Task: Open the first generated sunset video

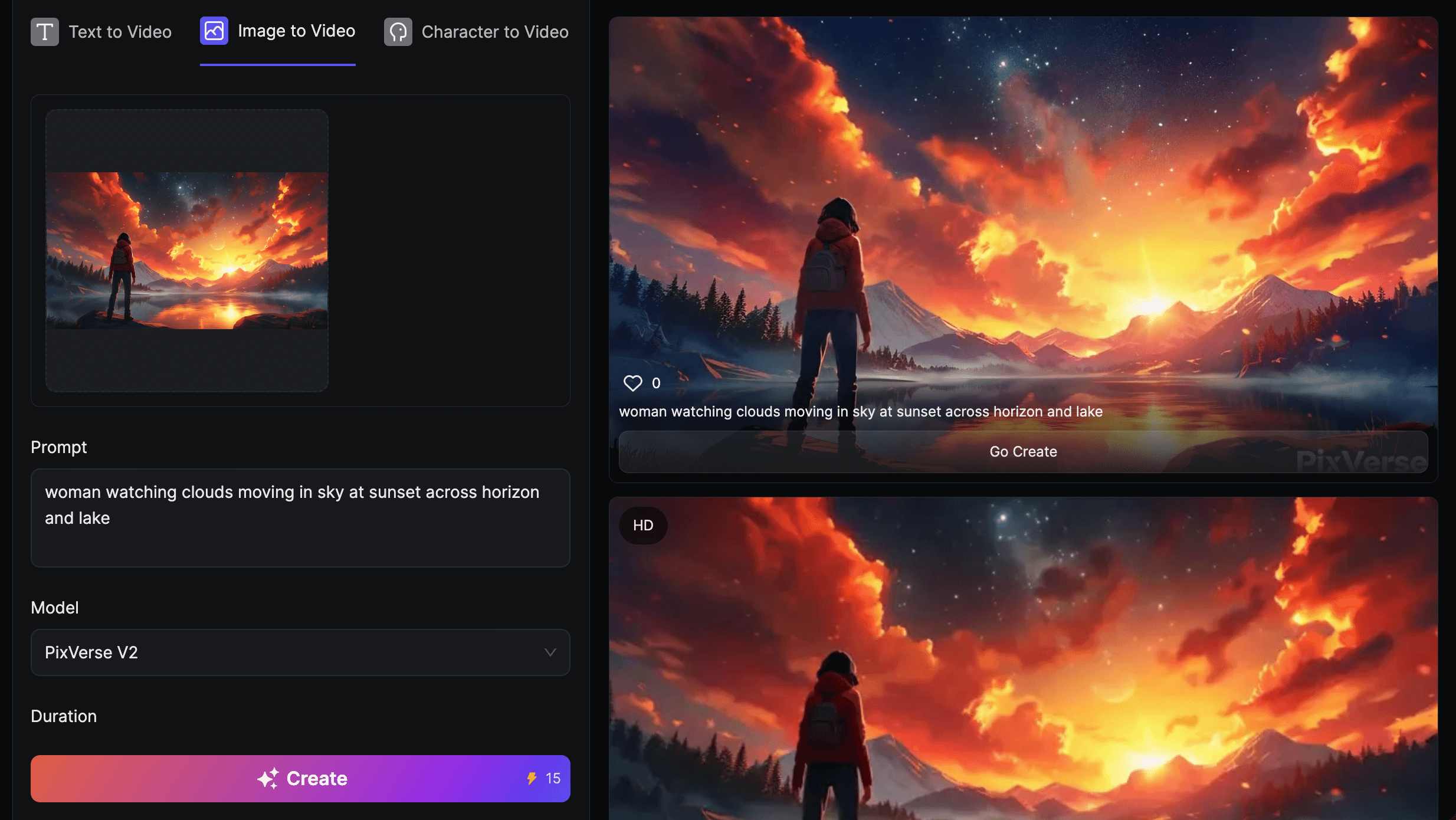Action: 1022,206
